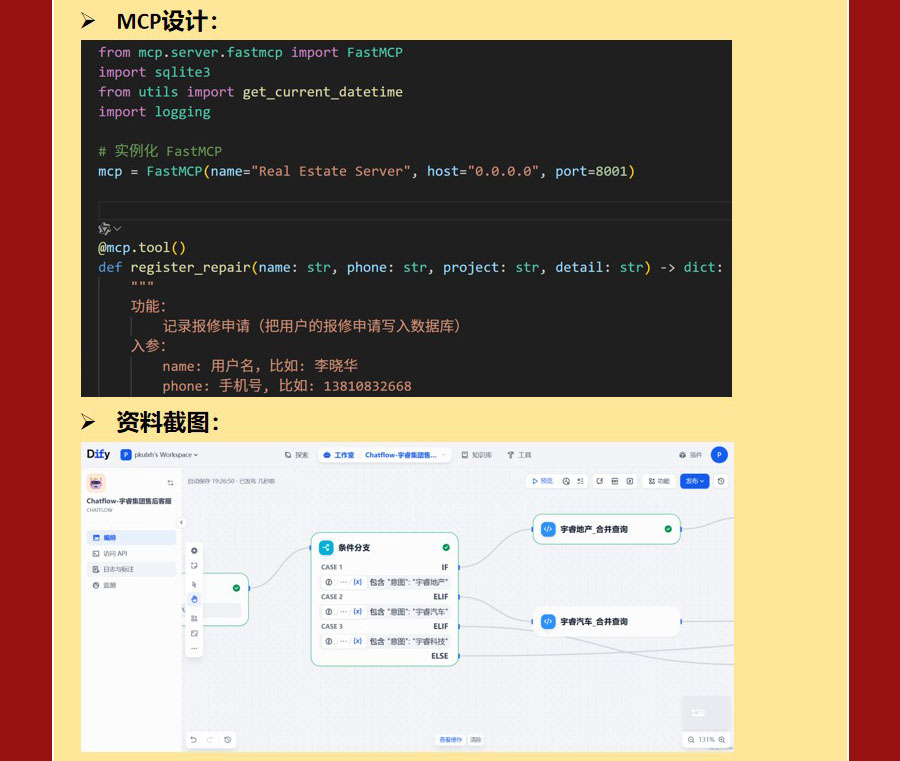Click the 条件分支 node icon

click(x=326, y=547)
